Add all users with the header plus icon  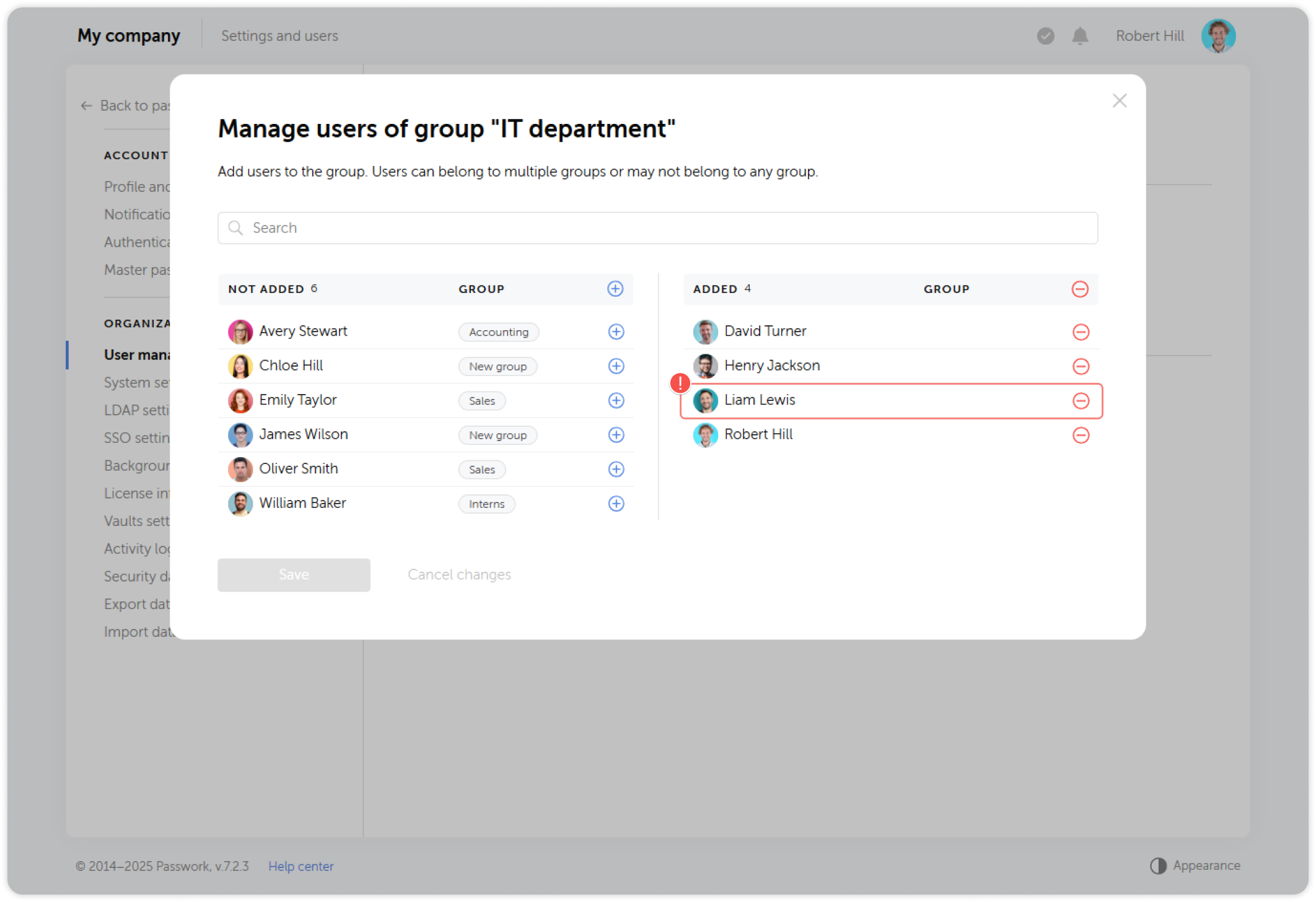615,289
